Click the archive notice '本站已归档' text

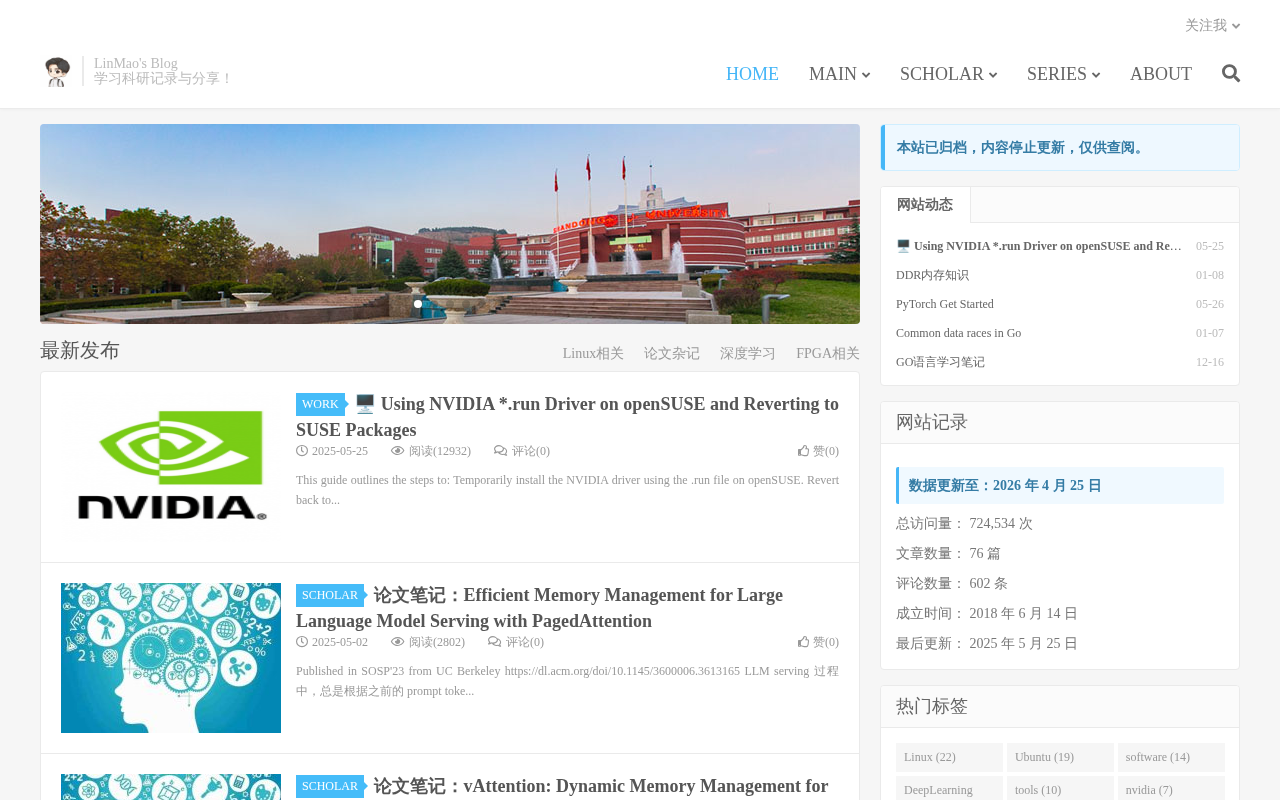pos(1022,148)
